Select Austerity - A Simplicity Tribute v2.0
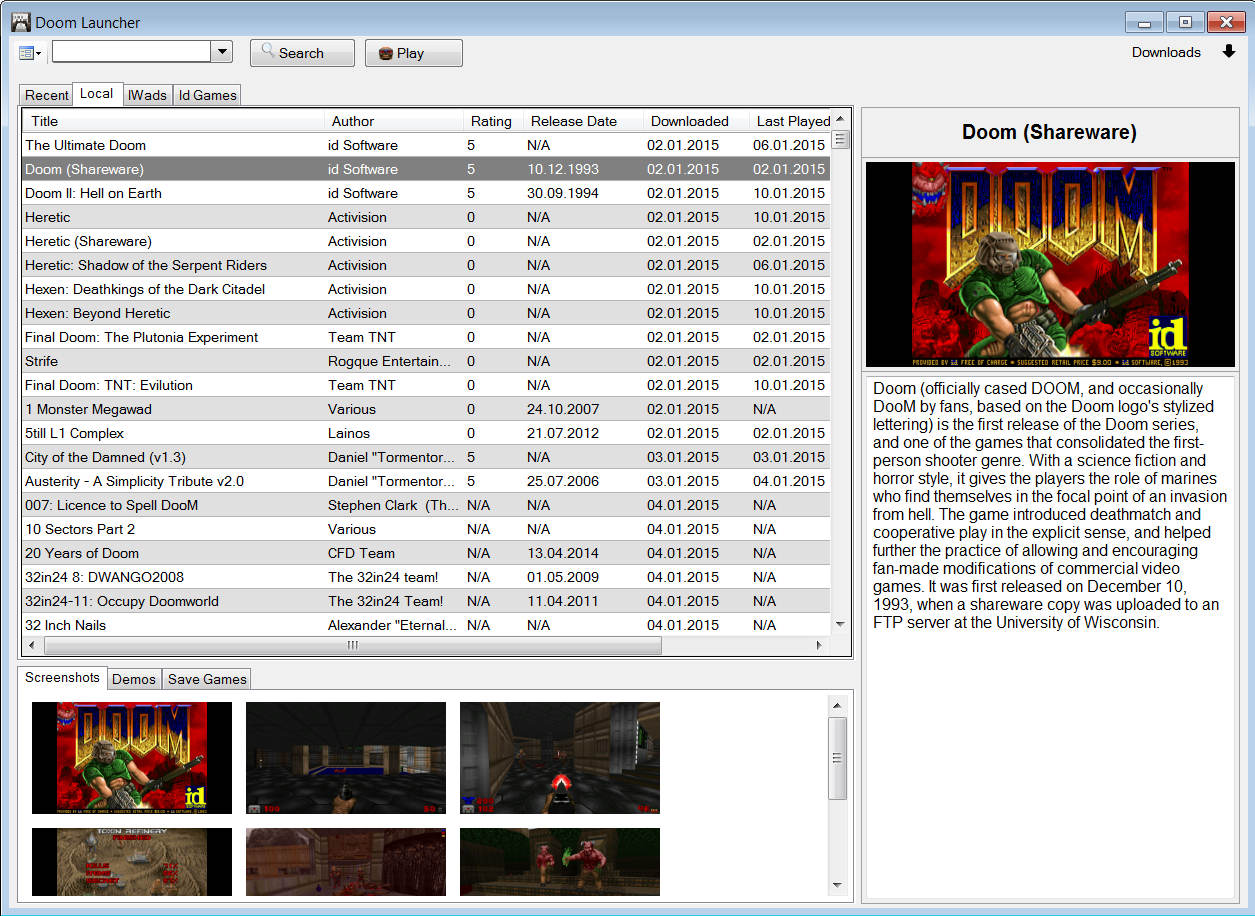 coord(427,481)
